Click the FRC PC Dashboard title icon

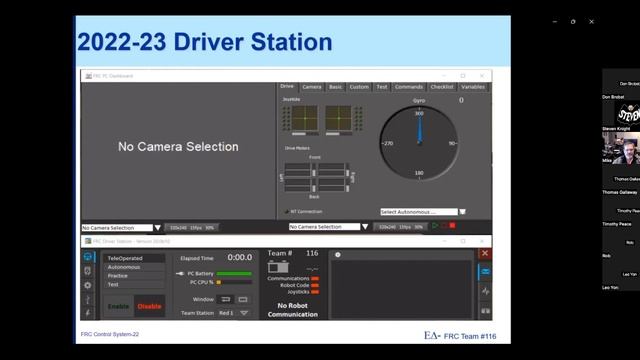point(88,76)
